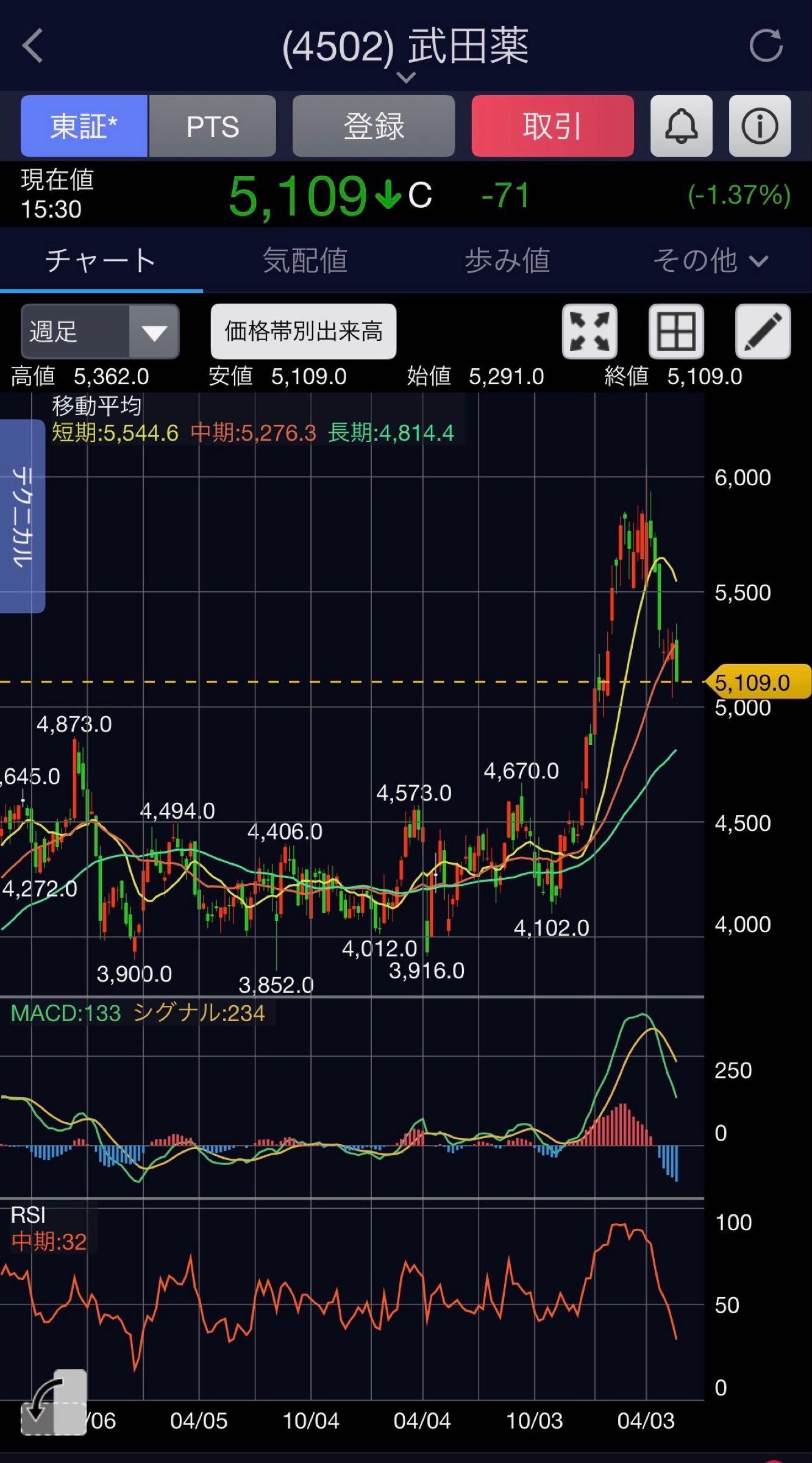Tap the 10/04 date axis label
Image resolution: width=812 pixels, height=1463 pixels.
[311, 1421]
